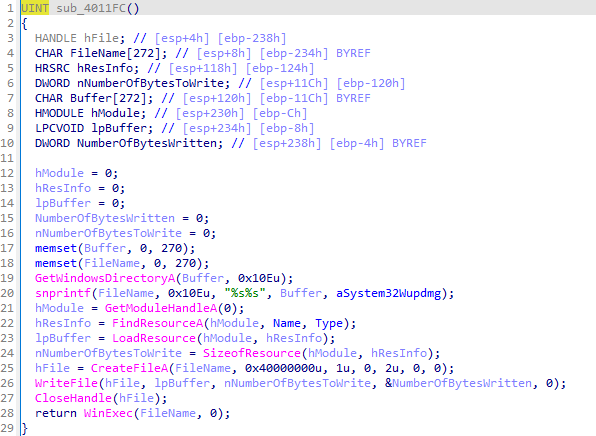Click the CloseHandle function call
596x436 pixels.
point(73,398)
